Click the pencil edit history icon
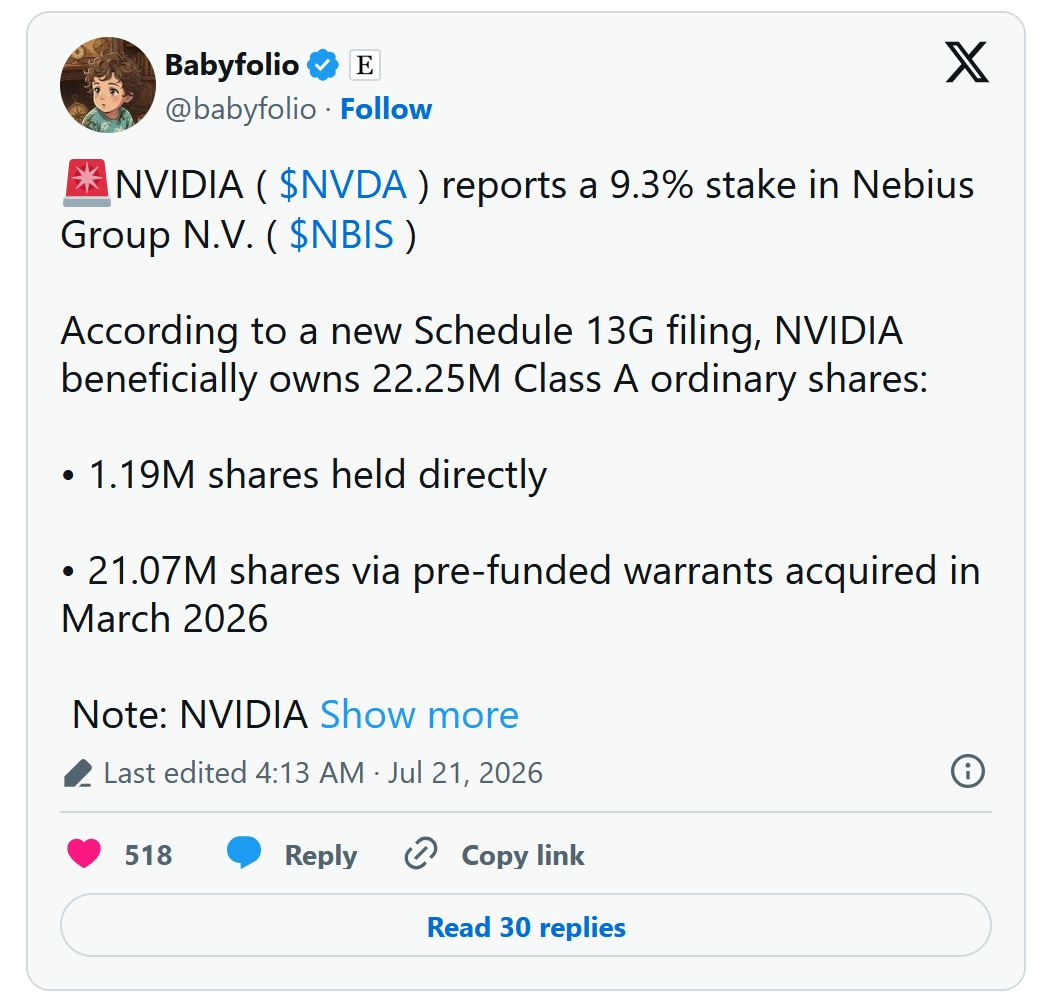The image size is (1043, 999). click(x=78, y=773)
